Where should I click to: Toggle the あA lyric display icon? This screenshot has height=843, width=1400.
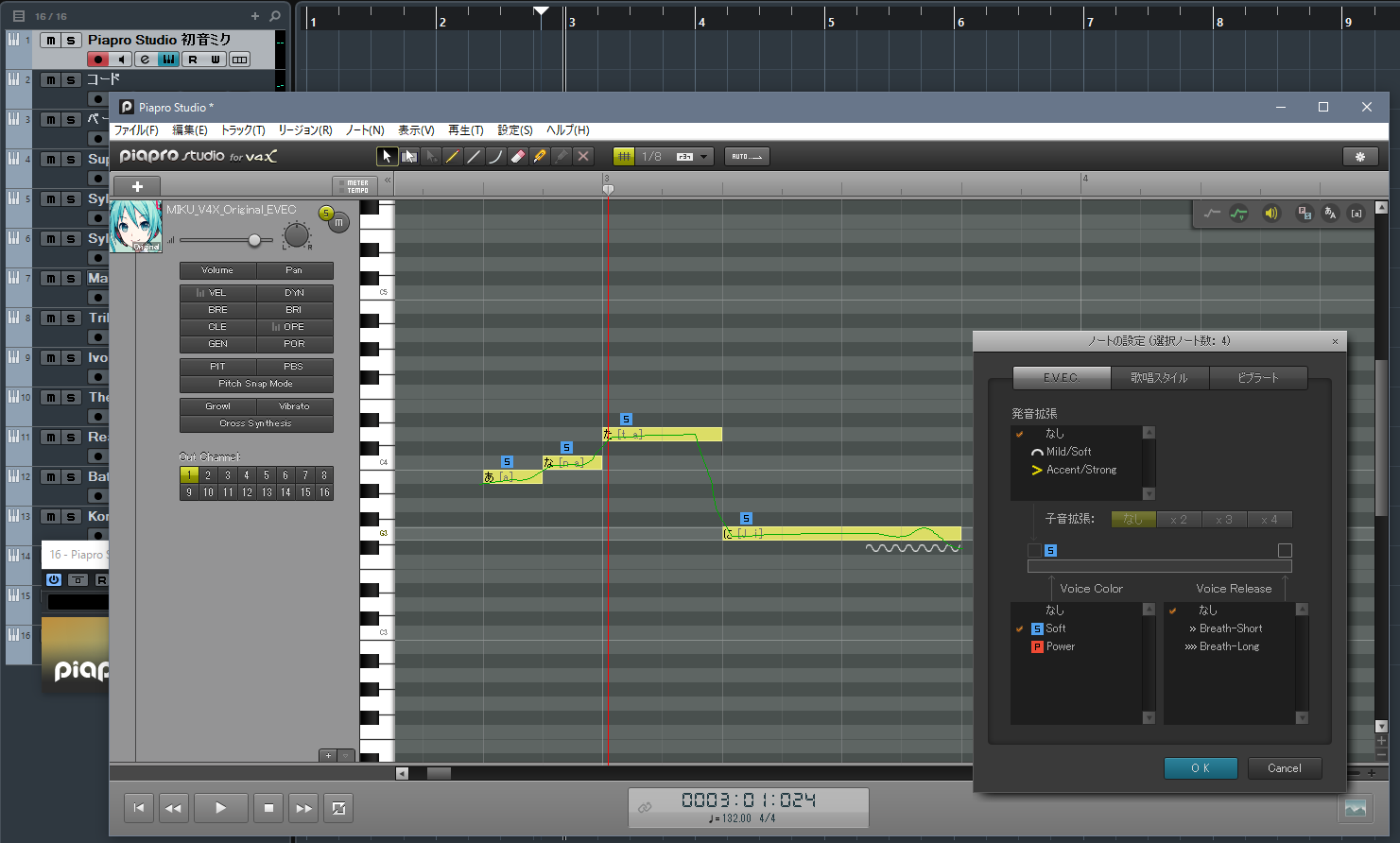(1330, 214)
